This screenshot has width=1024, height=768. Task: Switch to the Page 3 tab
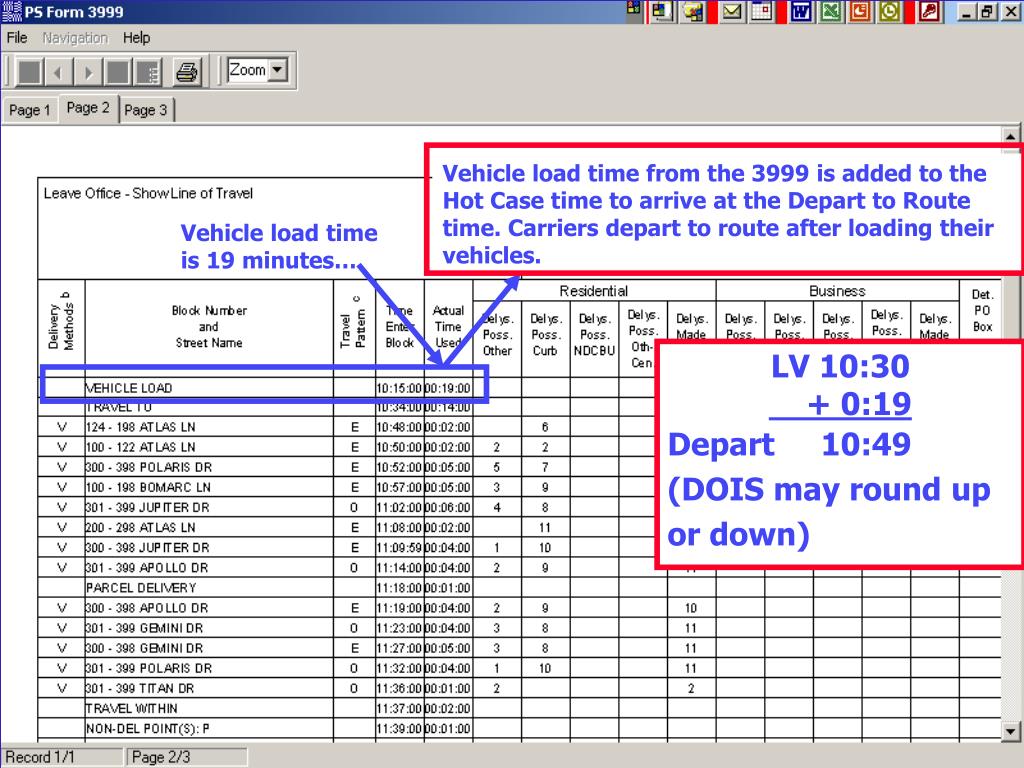click(x=146, y=110)
